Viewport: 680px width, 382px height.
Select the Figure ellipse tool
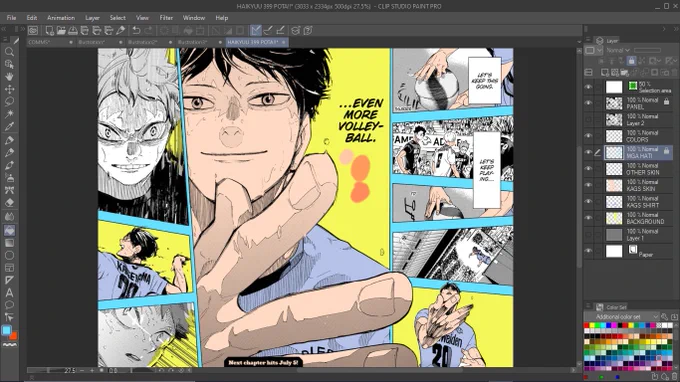click(9, 255)
